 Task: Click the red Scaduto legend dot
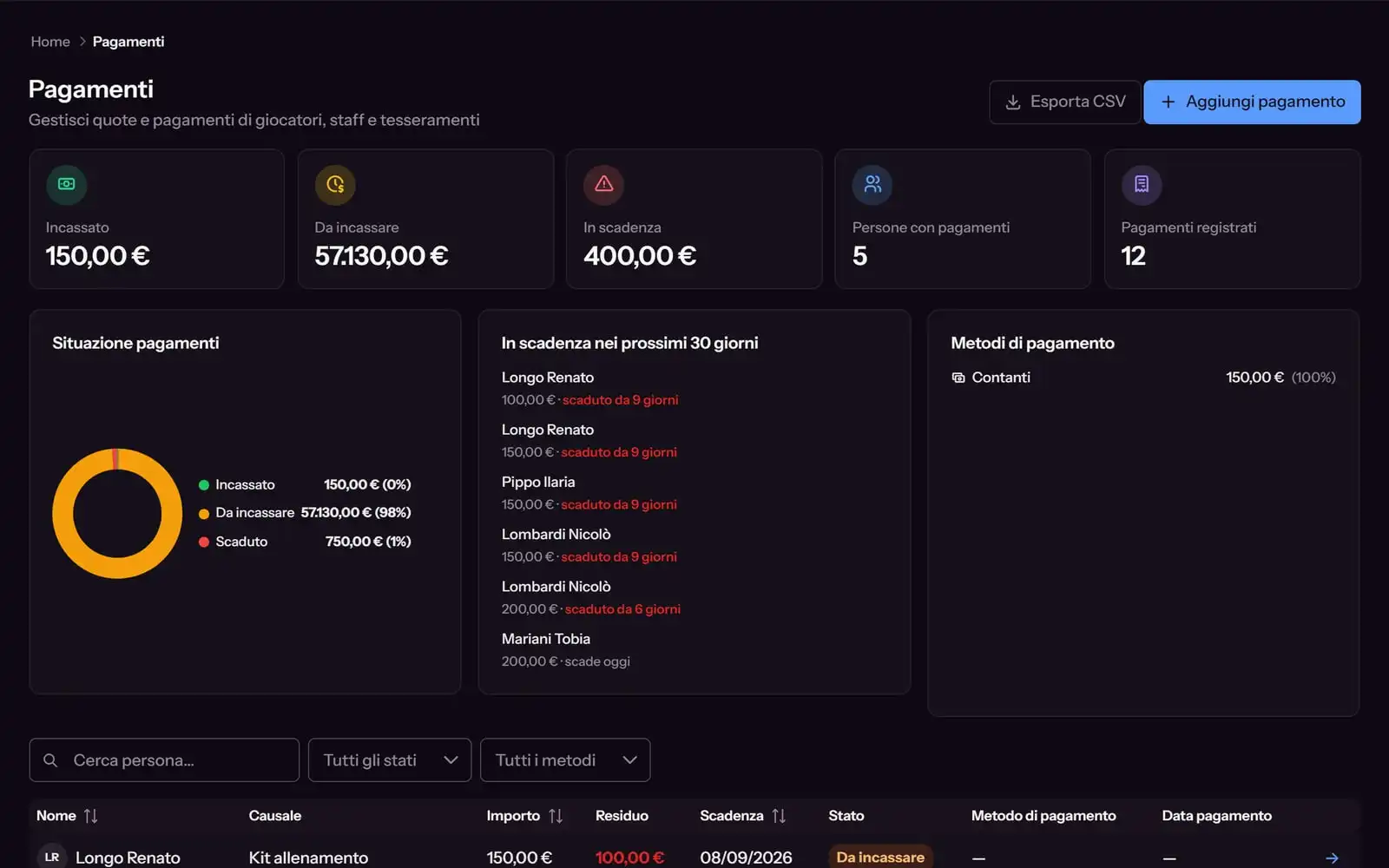click(x=204, y=542)
